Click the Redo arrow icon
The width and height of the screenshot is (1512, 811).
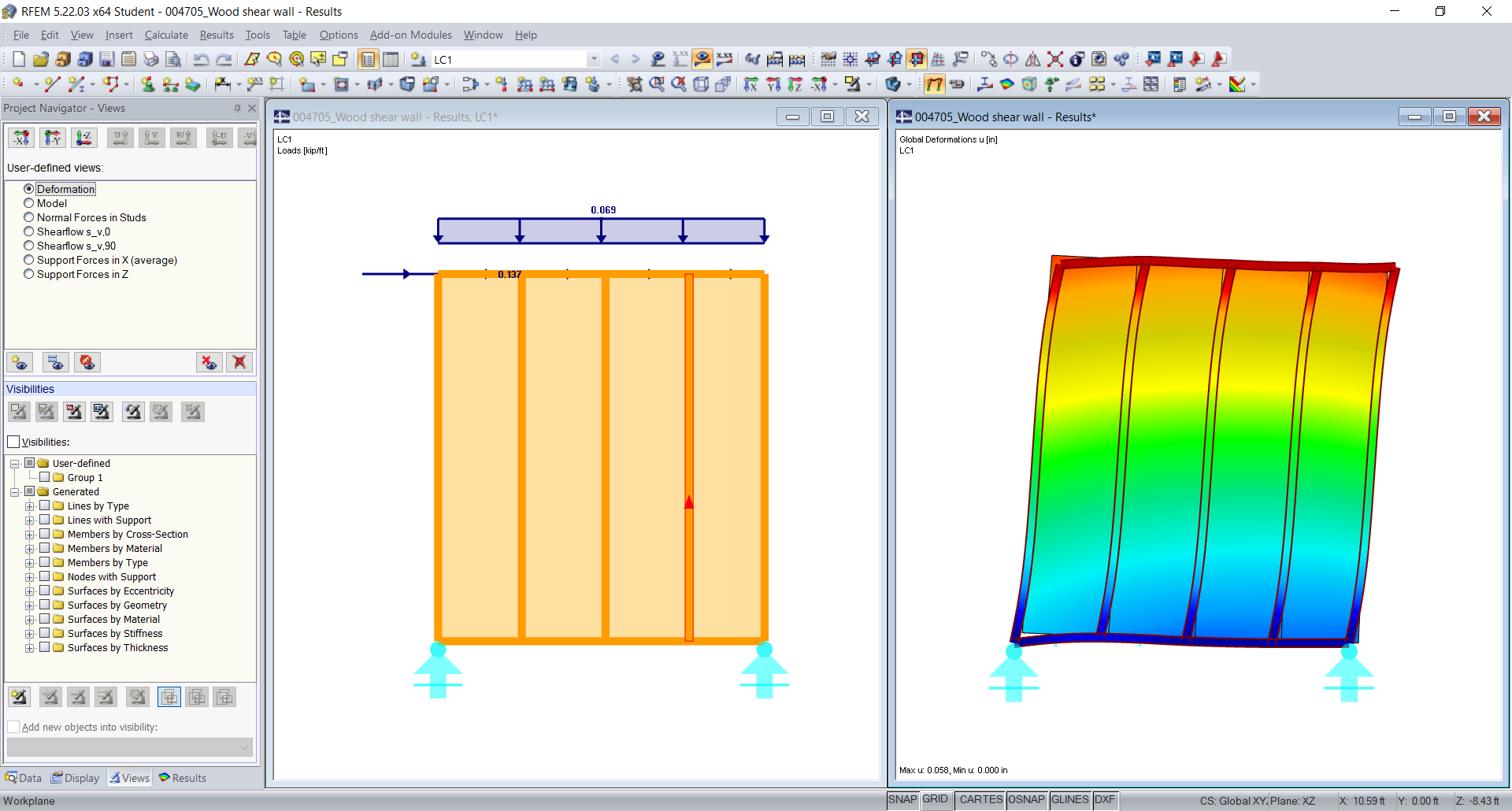(224, 59)
